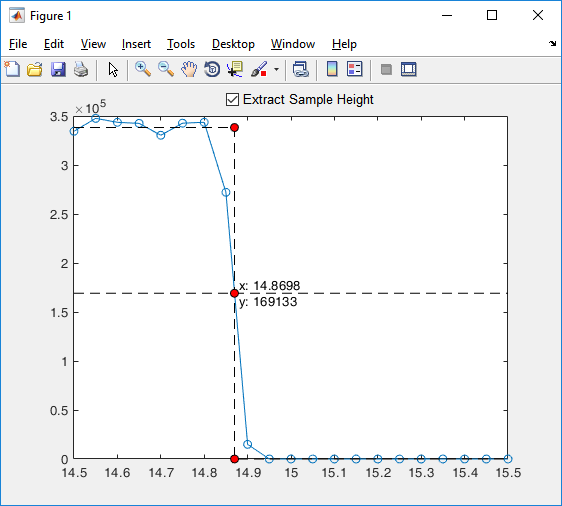Enable the Rotate 3D tool

pyautogui.click(x=212, y=69)
